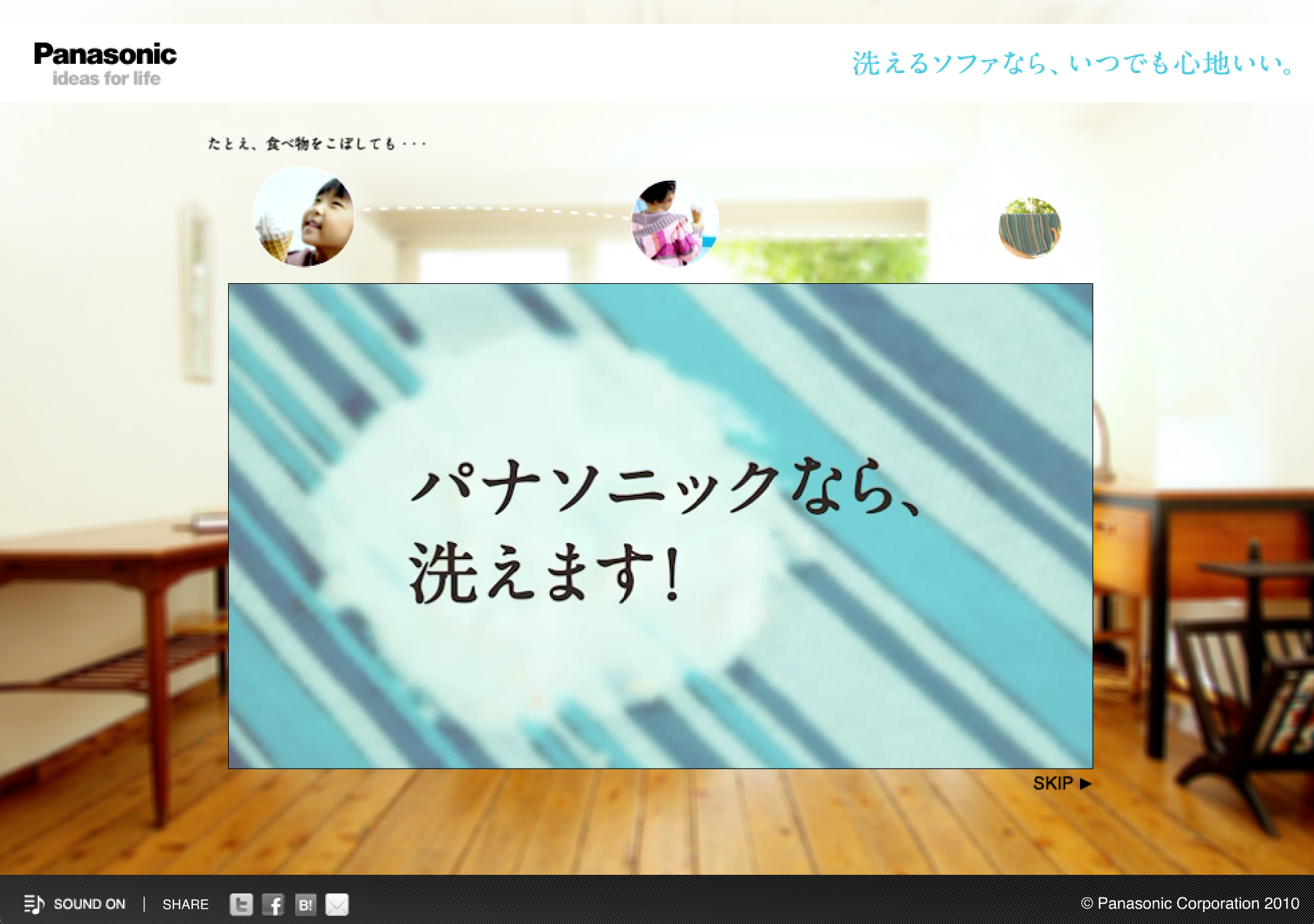Select the girl with ice cream thumbnail
The height and width of the screenshot is (924, 1314).
[303, 217]
